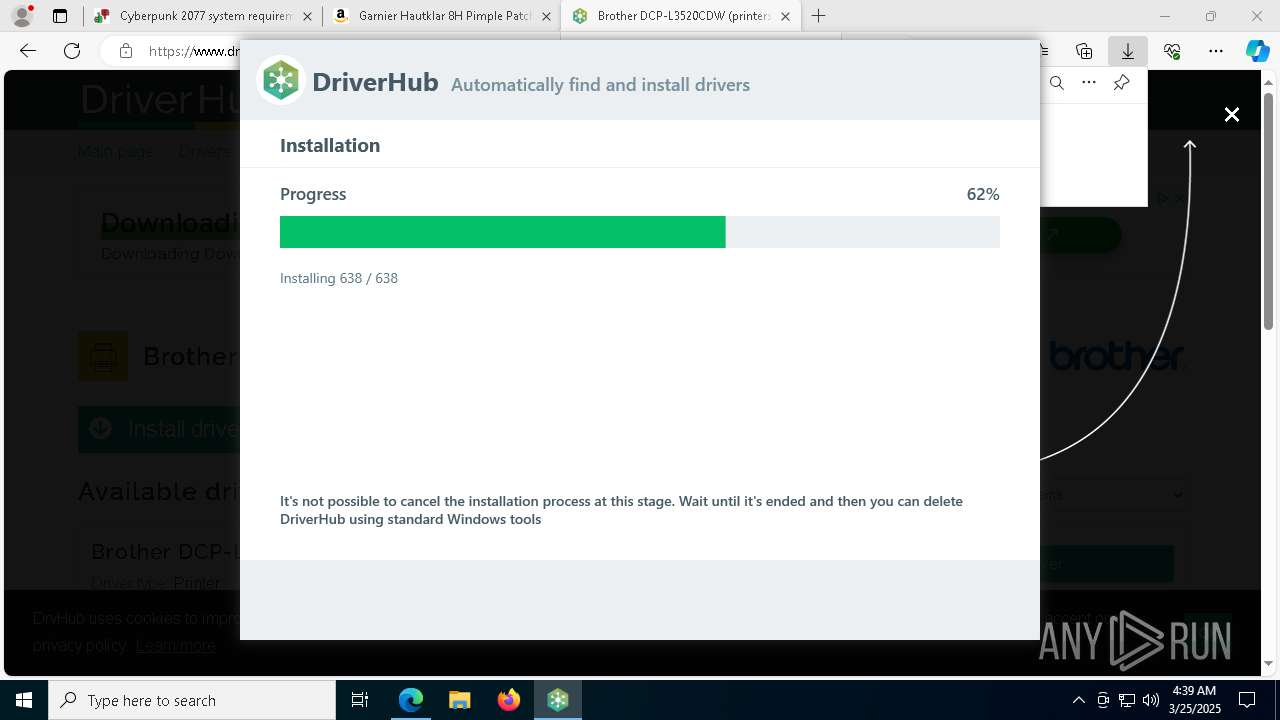The width and height of the screenshot is (1280, 720).
Task: Open the network tray icon
Action: point(1127,700)
